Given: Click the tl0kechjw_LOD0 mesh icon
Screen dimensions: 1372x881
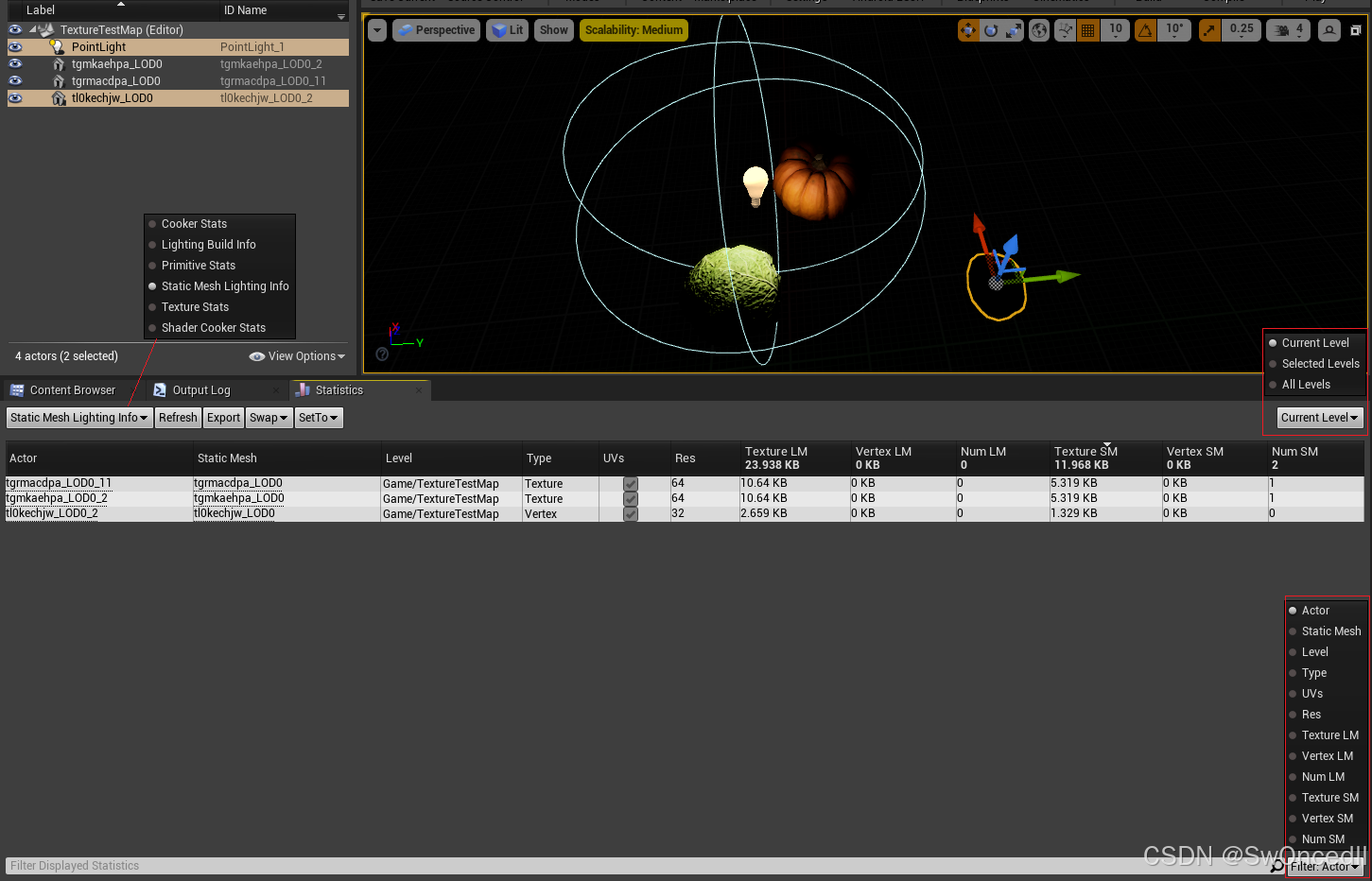Looking at the screenshot, I should [x=59, y=97].
